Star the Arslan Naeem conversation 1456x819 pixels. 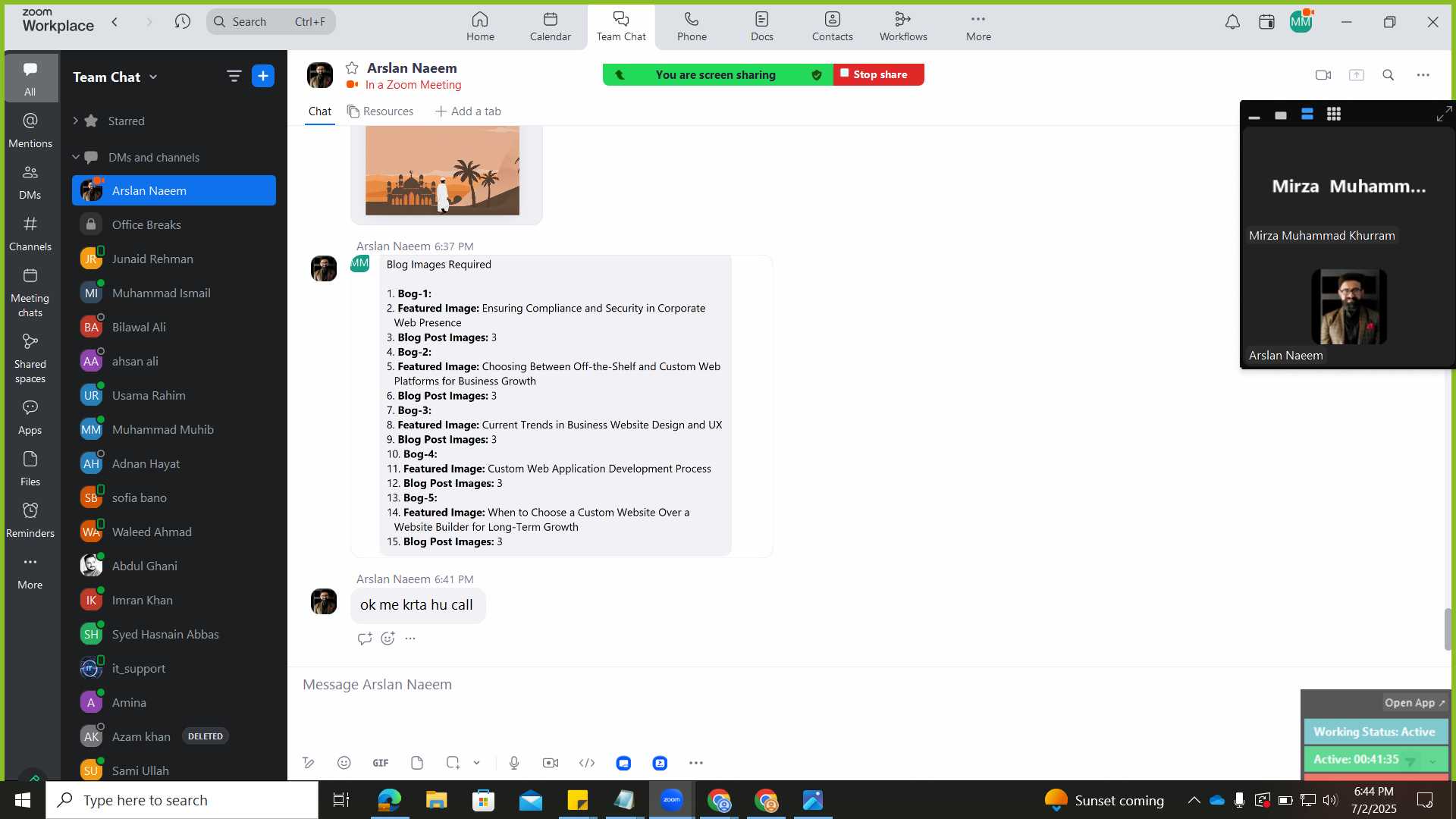[x=352, y=68]
